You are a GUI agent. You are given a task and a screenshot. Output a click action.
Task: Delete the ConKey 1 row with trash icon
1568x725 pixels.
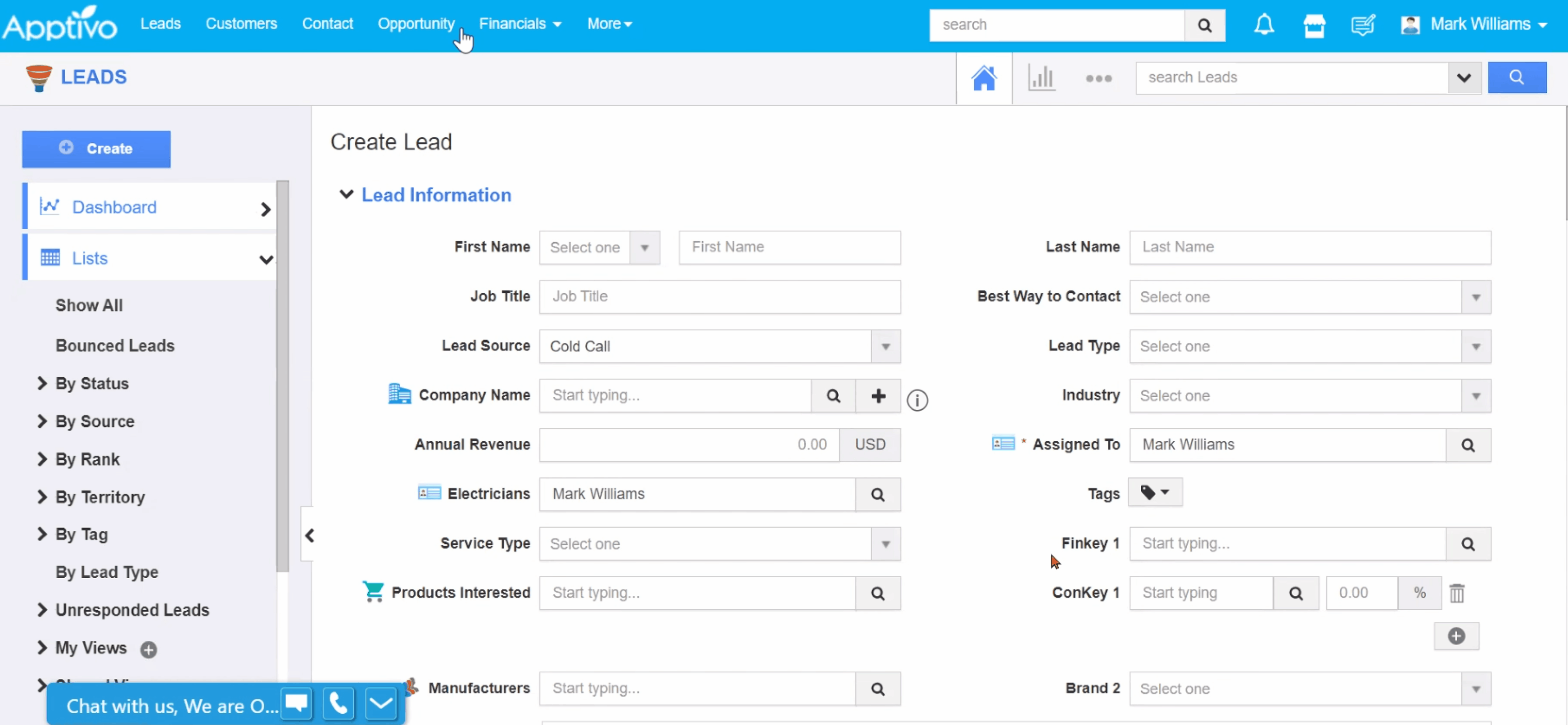pyautogui.click(x=1457, y=593)
